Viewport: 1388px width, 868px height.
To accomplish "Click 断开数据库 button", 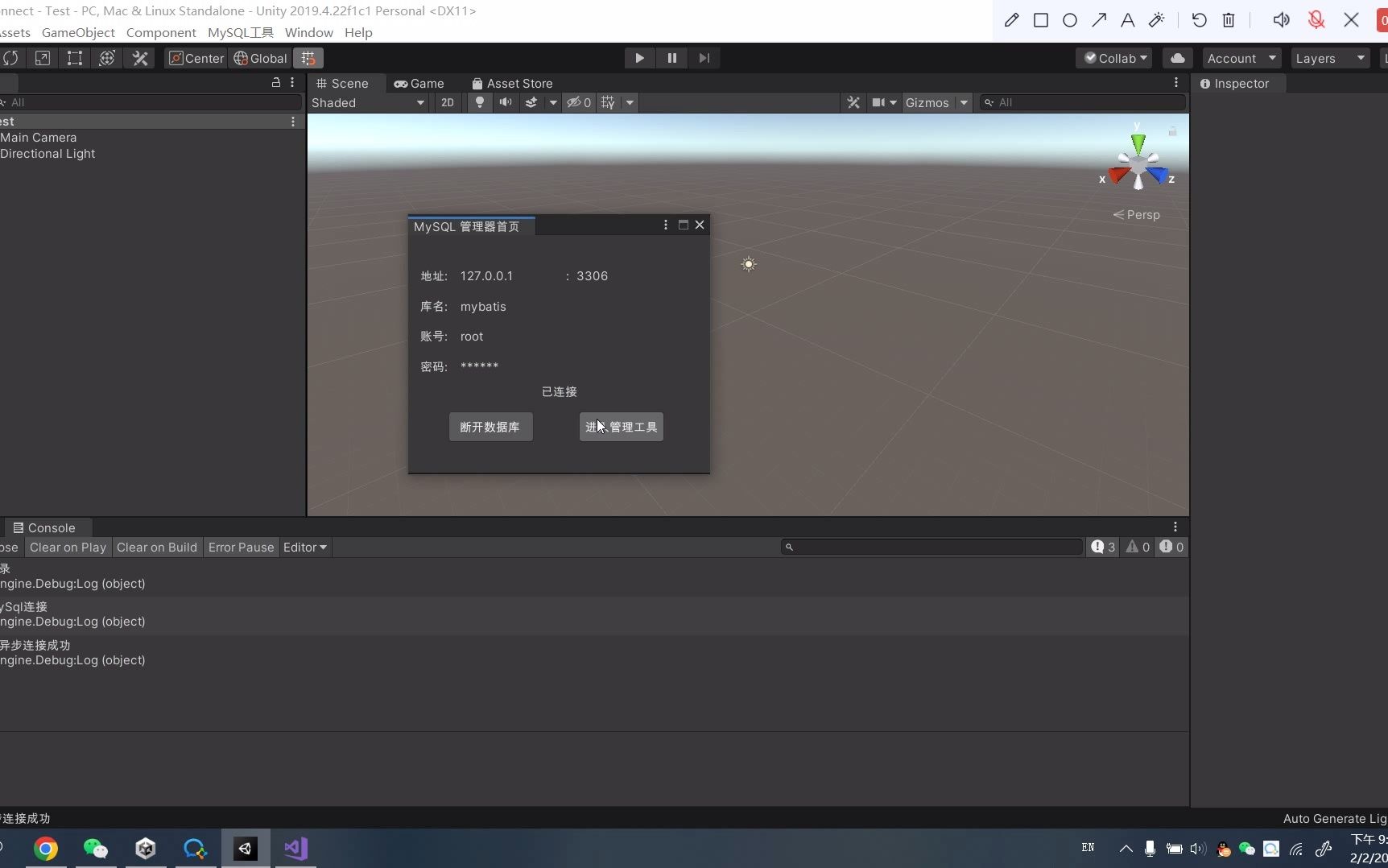I will click(x=490, y=427).
